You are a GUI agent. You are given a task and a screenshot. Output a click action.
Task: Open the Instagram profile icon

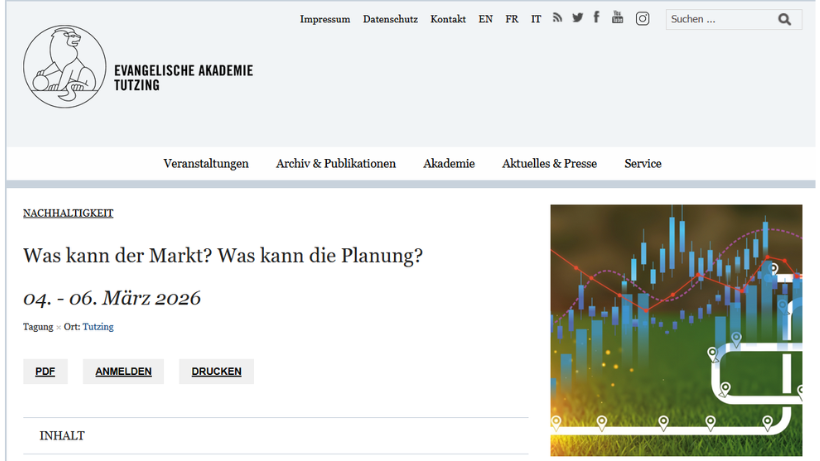[x=643, y=18]
